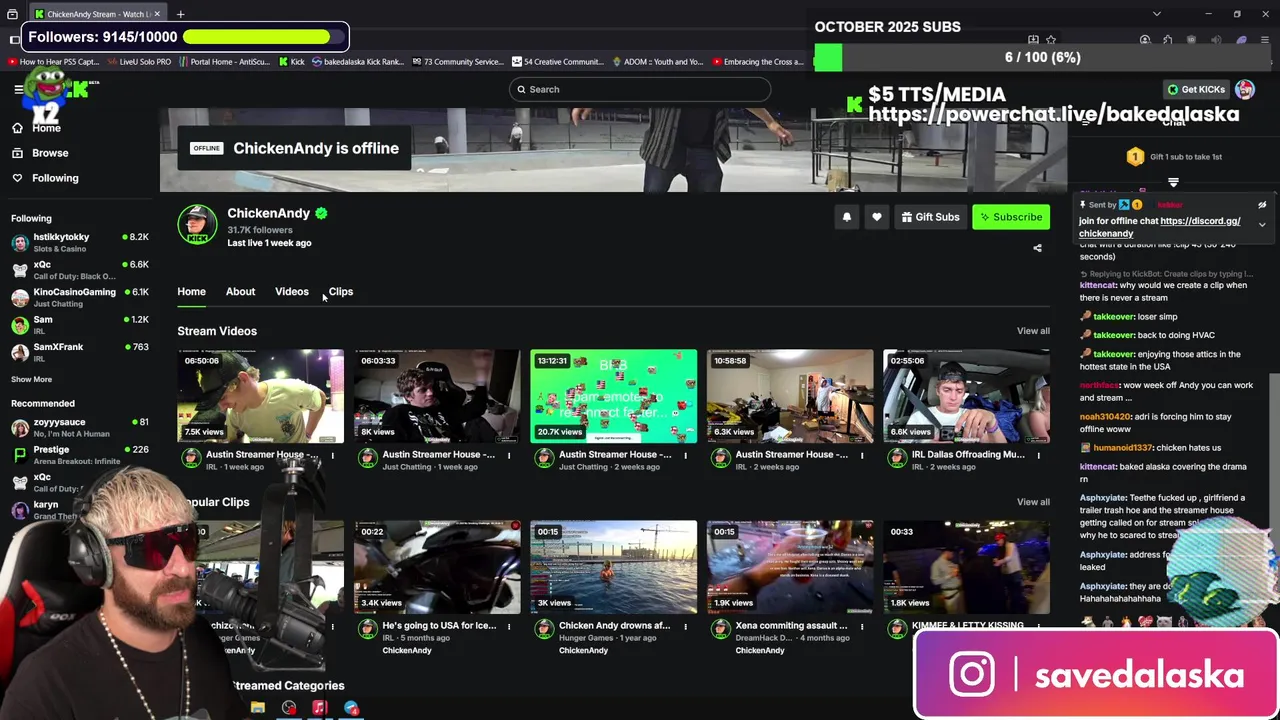This screenshot has height=720, width=1280.
Task: Select the channel Home tab
Action: click(191, 291)
